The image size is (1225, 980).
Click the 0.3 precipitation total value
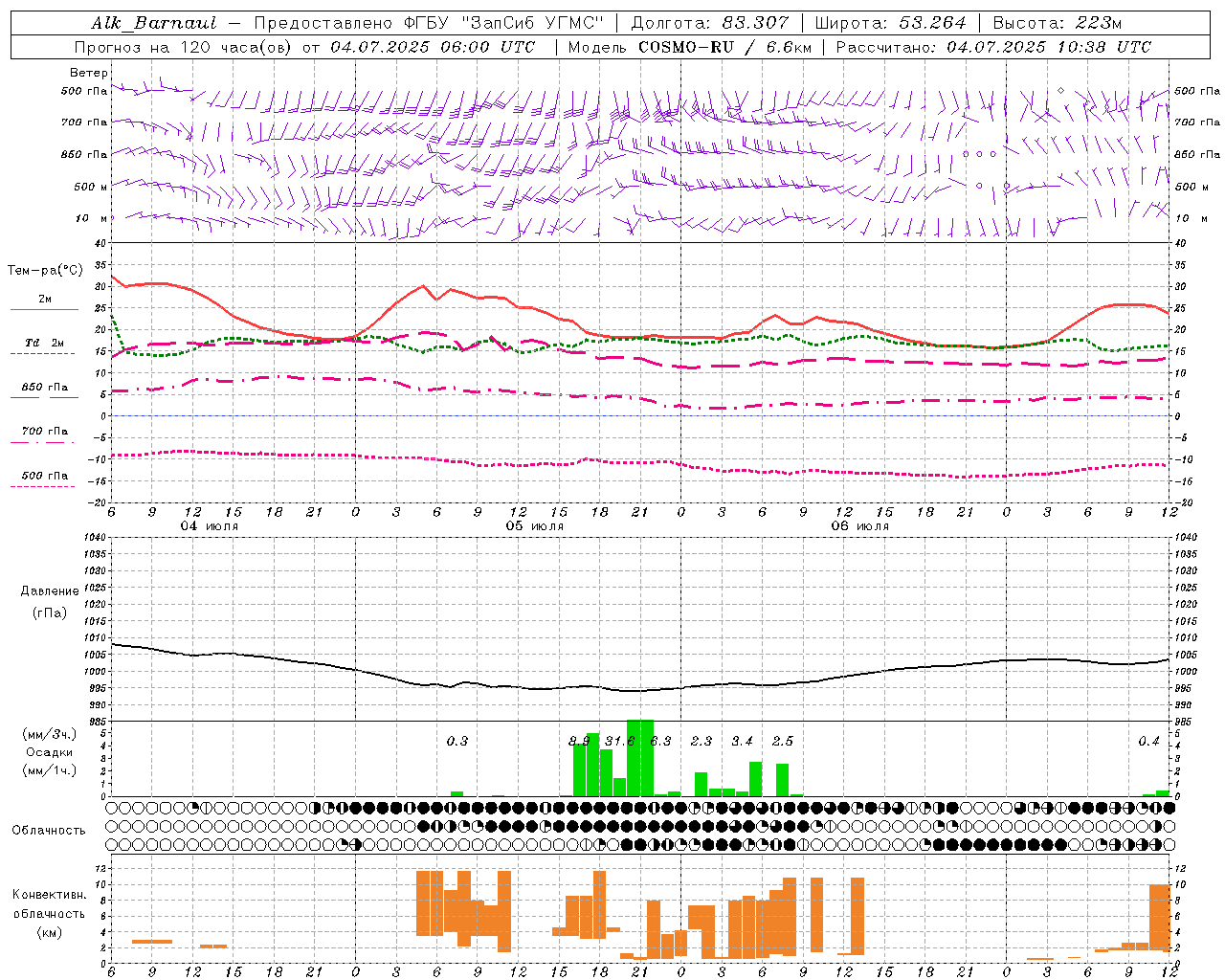pos(457,741)
